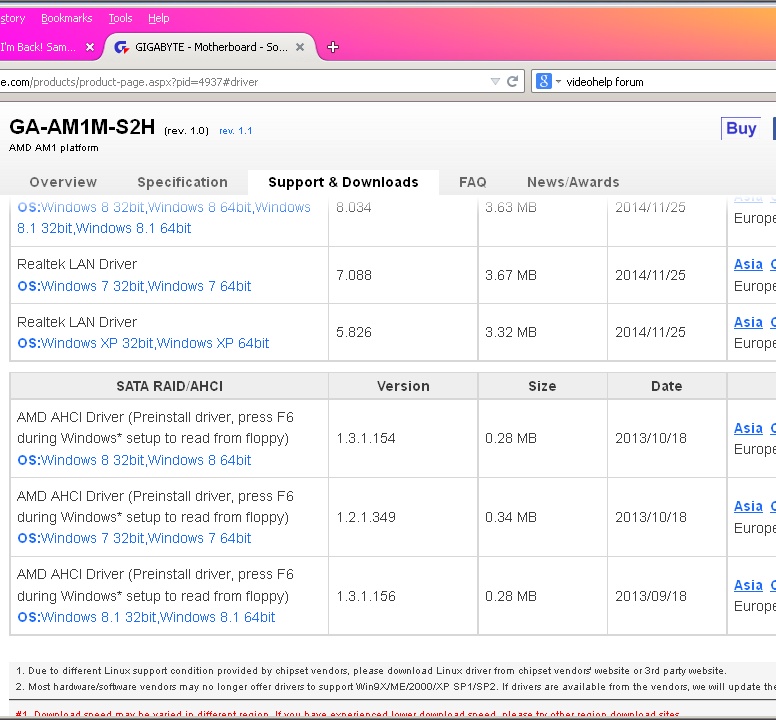Open the Tools menu
776x720 pixels.
coord(120,18)
